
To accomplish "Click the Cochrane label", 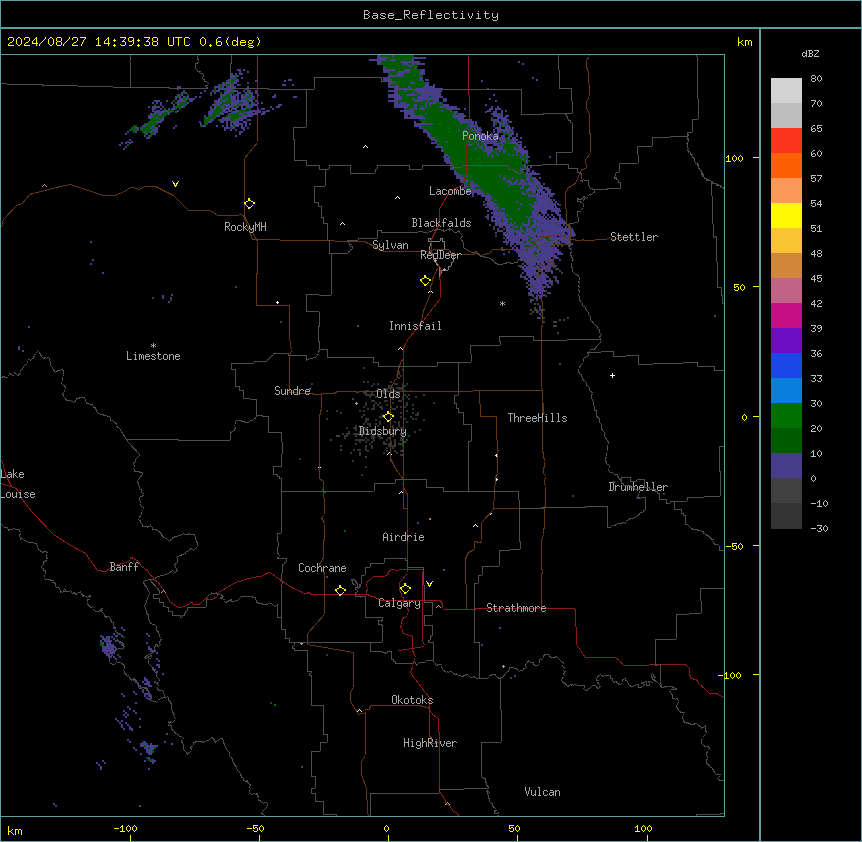I will click(x=322, y=568).
